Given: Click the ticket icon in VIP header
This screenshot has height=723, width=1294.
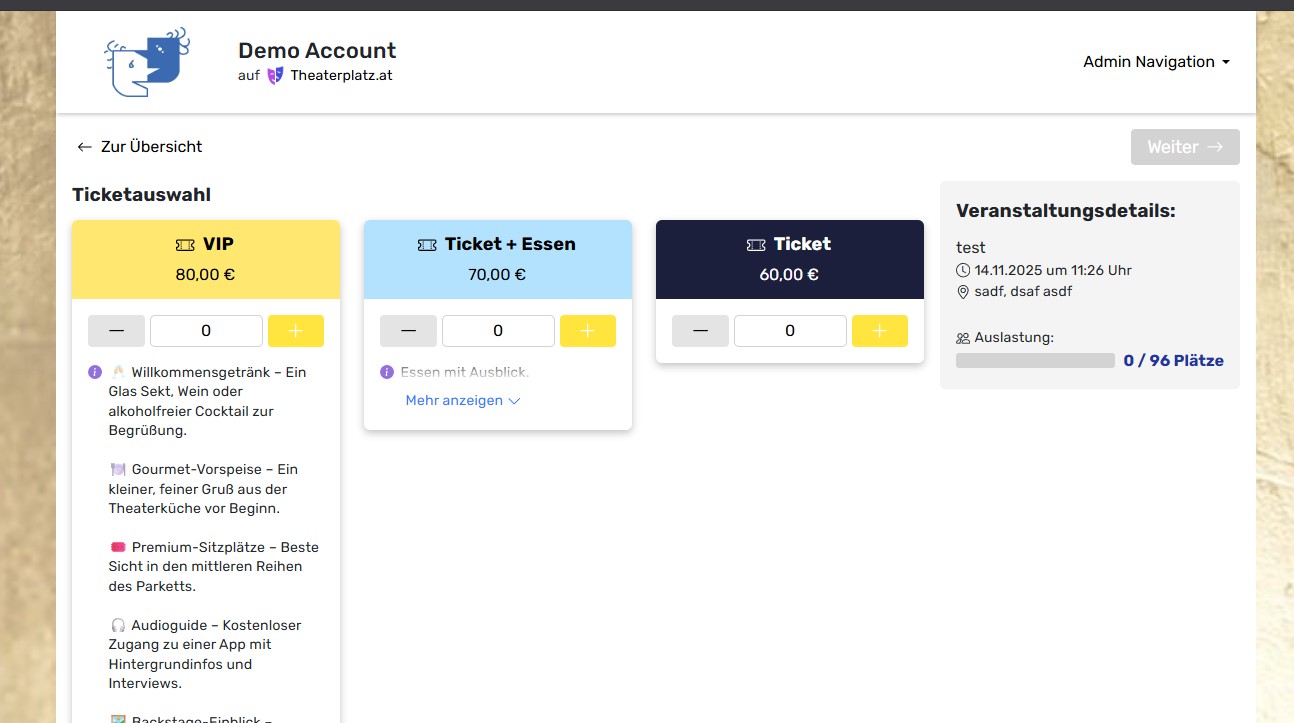Looking at the screenshot, I should click(185, 244).
